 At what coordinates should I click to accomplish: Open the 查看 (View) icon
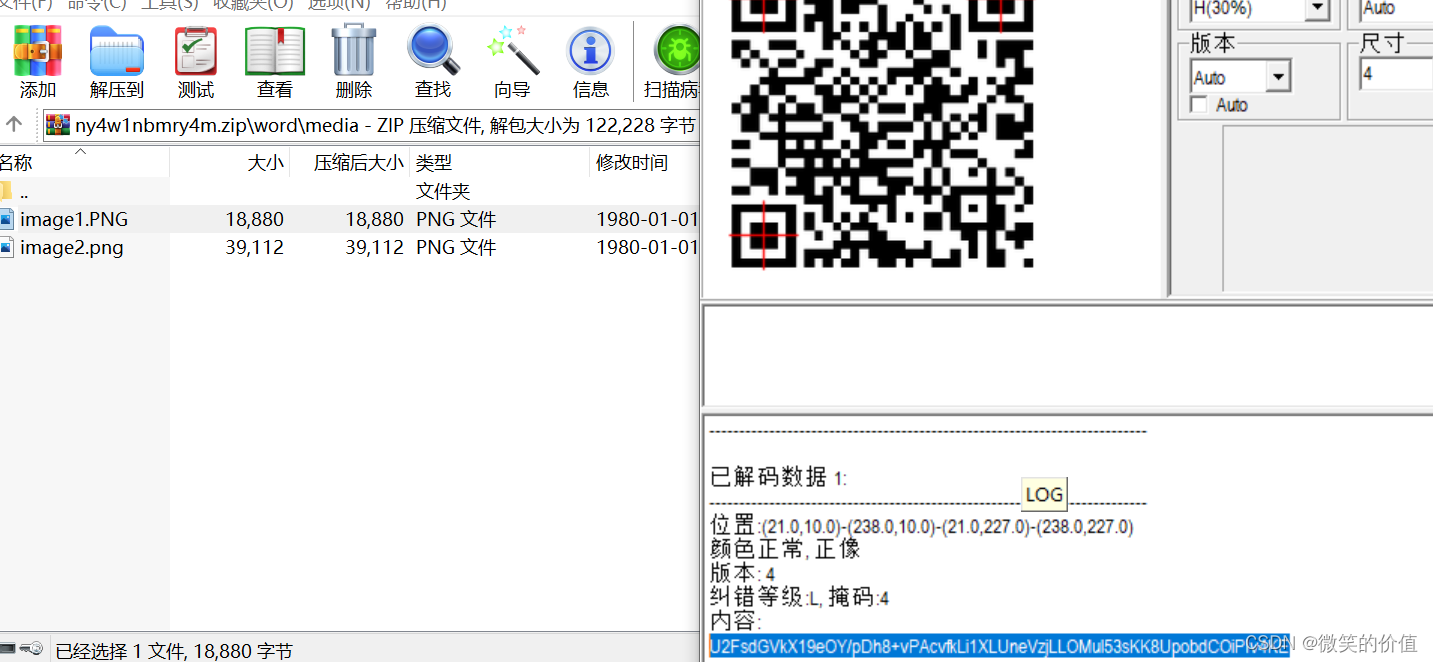point(274,50)
